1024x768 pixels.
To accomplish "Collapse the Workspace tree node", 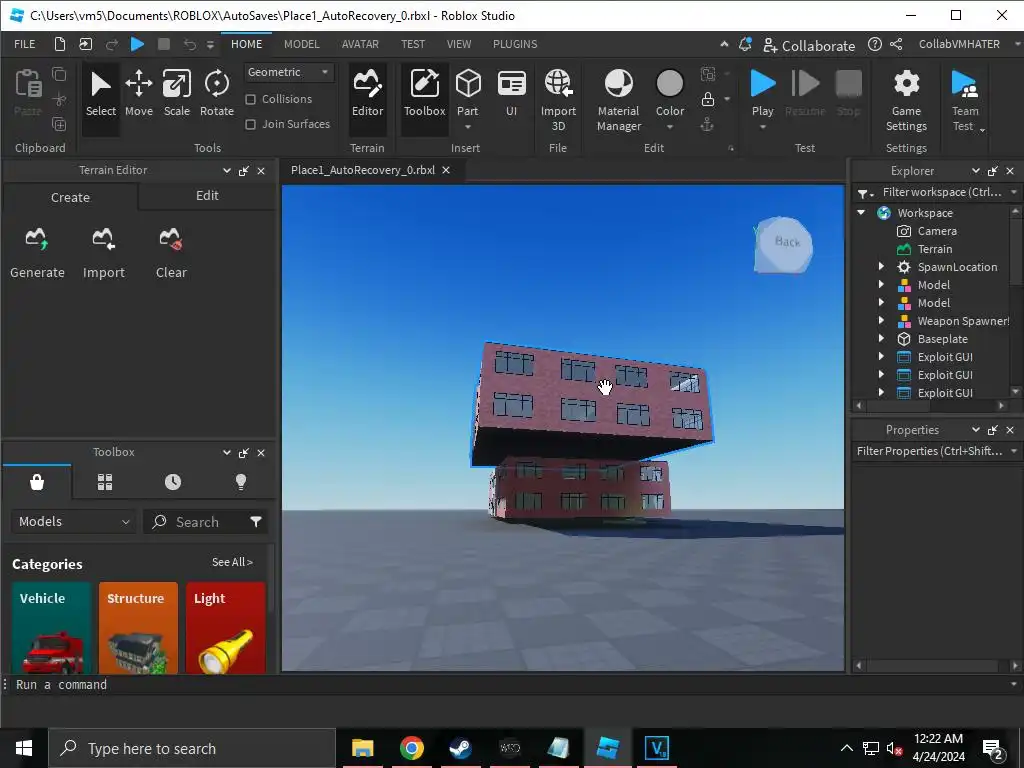I will (x=861, y=212).
